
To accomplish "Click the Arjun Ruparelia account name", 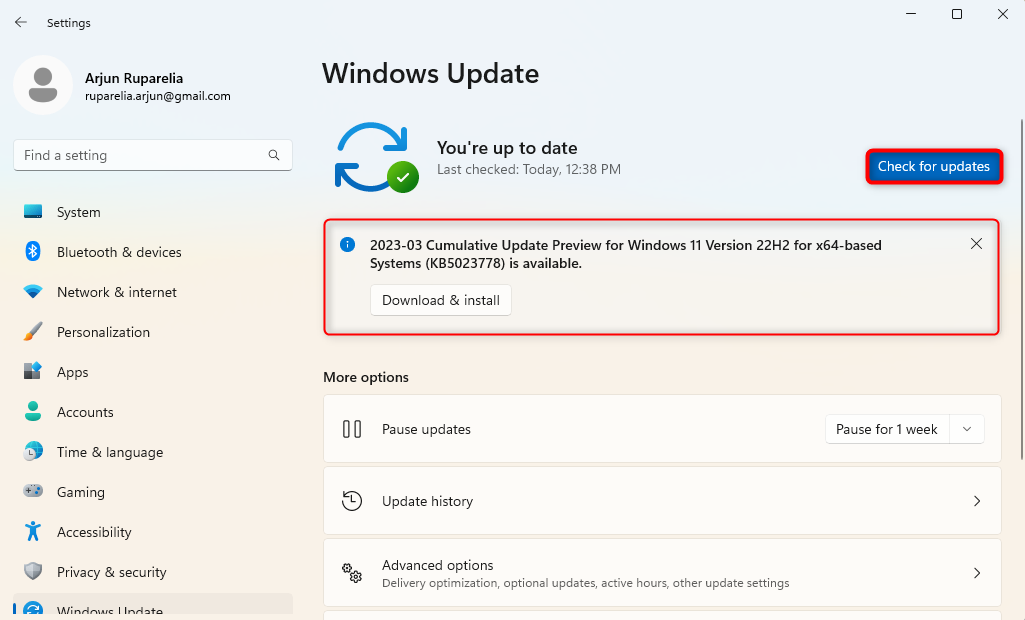I will [x=134, y=78].
